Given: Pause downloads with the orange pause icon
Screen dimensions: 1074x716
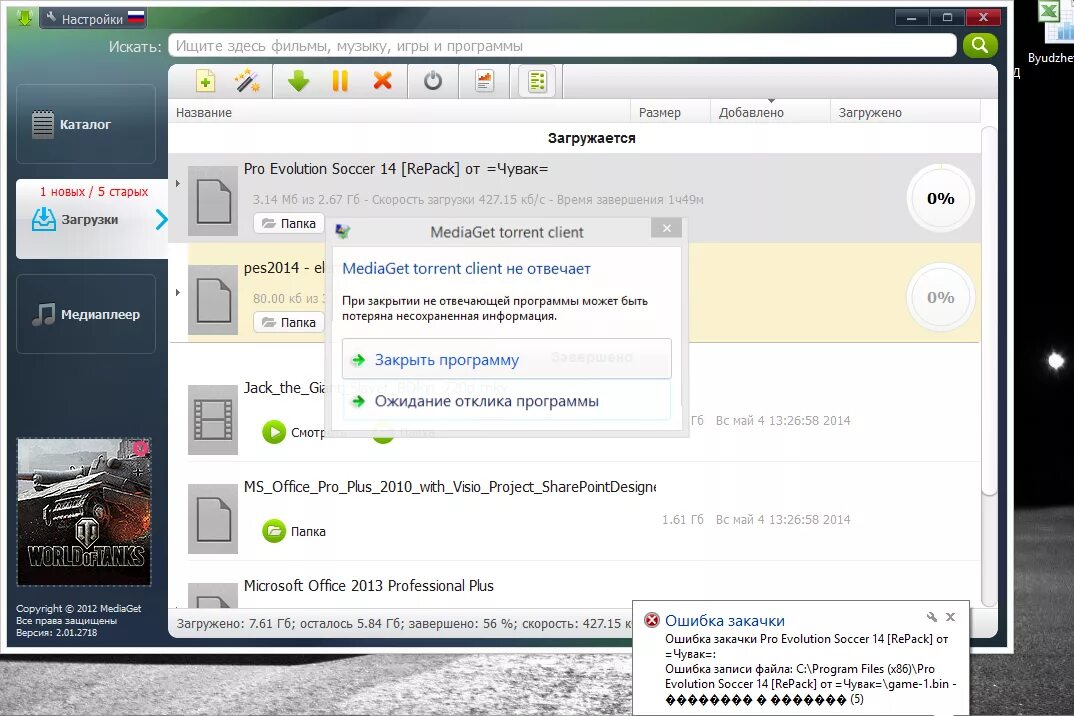Looking at the screenshot, I should point(340,82).
